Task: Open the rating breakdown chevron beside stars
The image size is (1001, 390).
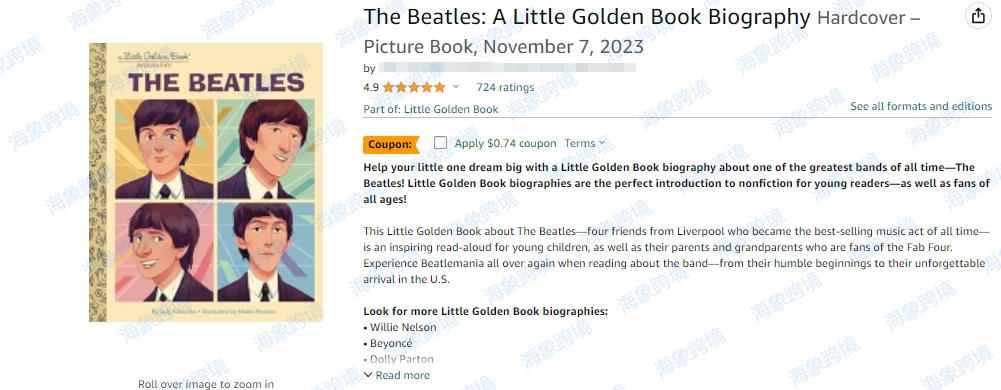Action: click(x=456, y=87)
